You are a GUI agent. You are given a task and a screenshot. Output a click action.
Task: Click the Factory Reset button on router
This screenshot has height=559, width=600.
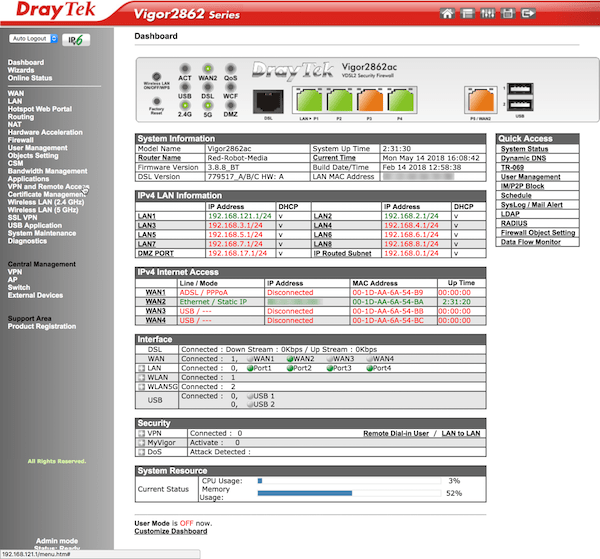(x=157, y=101)
